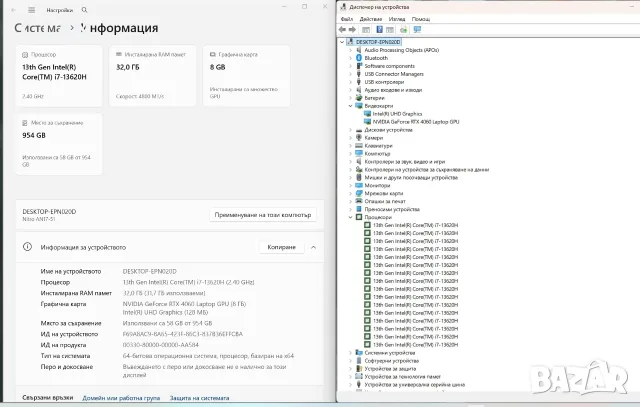The width and height of the screenshot is (640, 407).
Task: Open the Помощ menu in Device Manager
Action: pos(420,19)
